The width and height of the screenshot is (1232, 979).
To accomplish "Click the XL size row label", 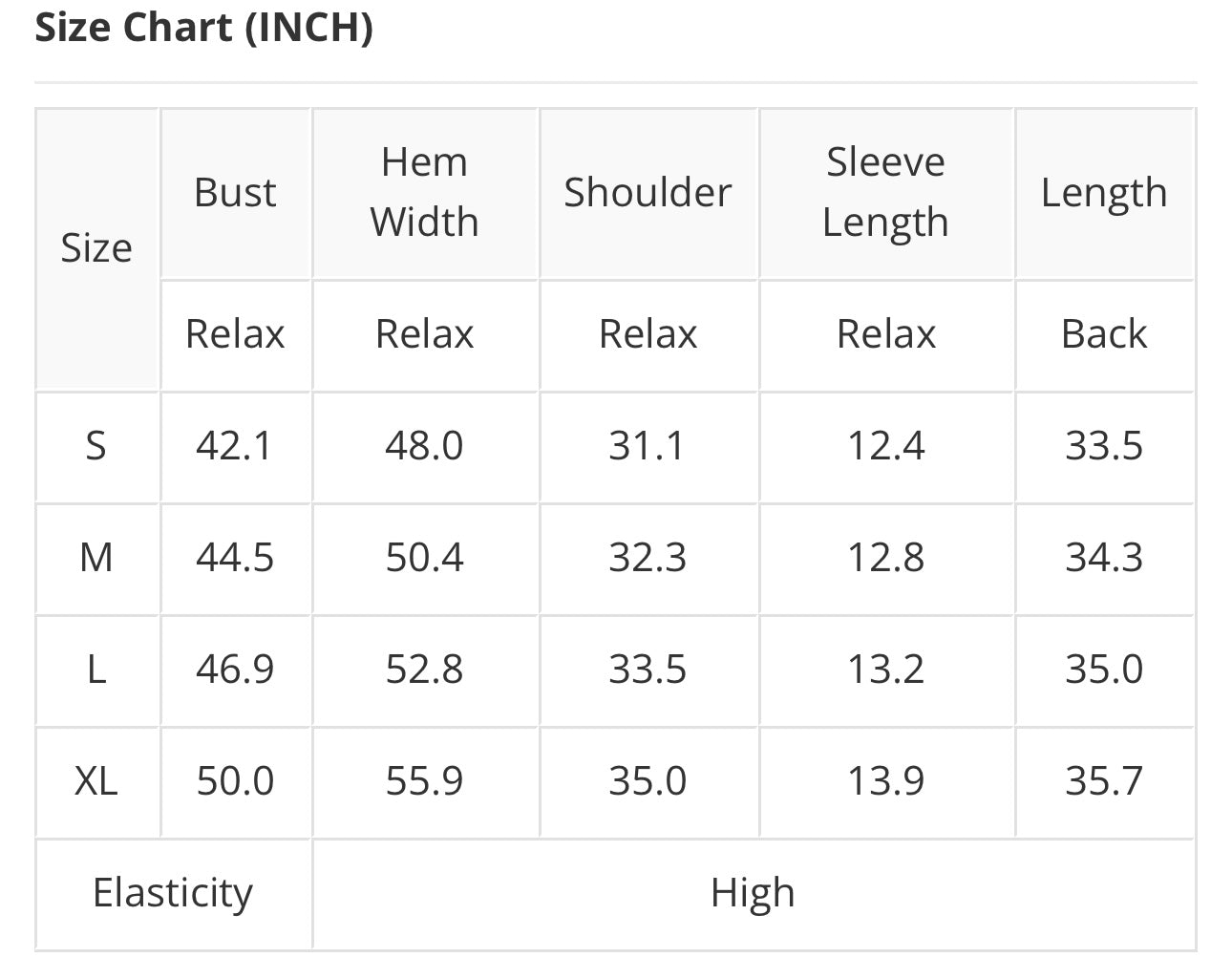I will coord(96,781).
